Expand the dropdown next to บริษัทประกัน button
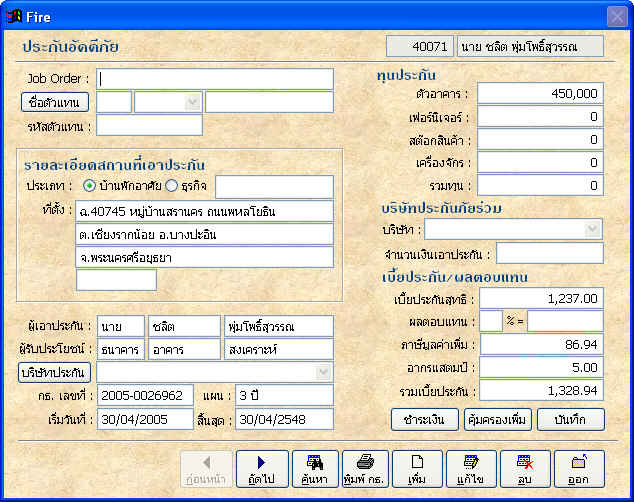The image size is (634, 502). click(323, 372)
